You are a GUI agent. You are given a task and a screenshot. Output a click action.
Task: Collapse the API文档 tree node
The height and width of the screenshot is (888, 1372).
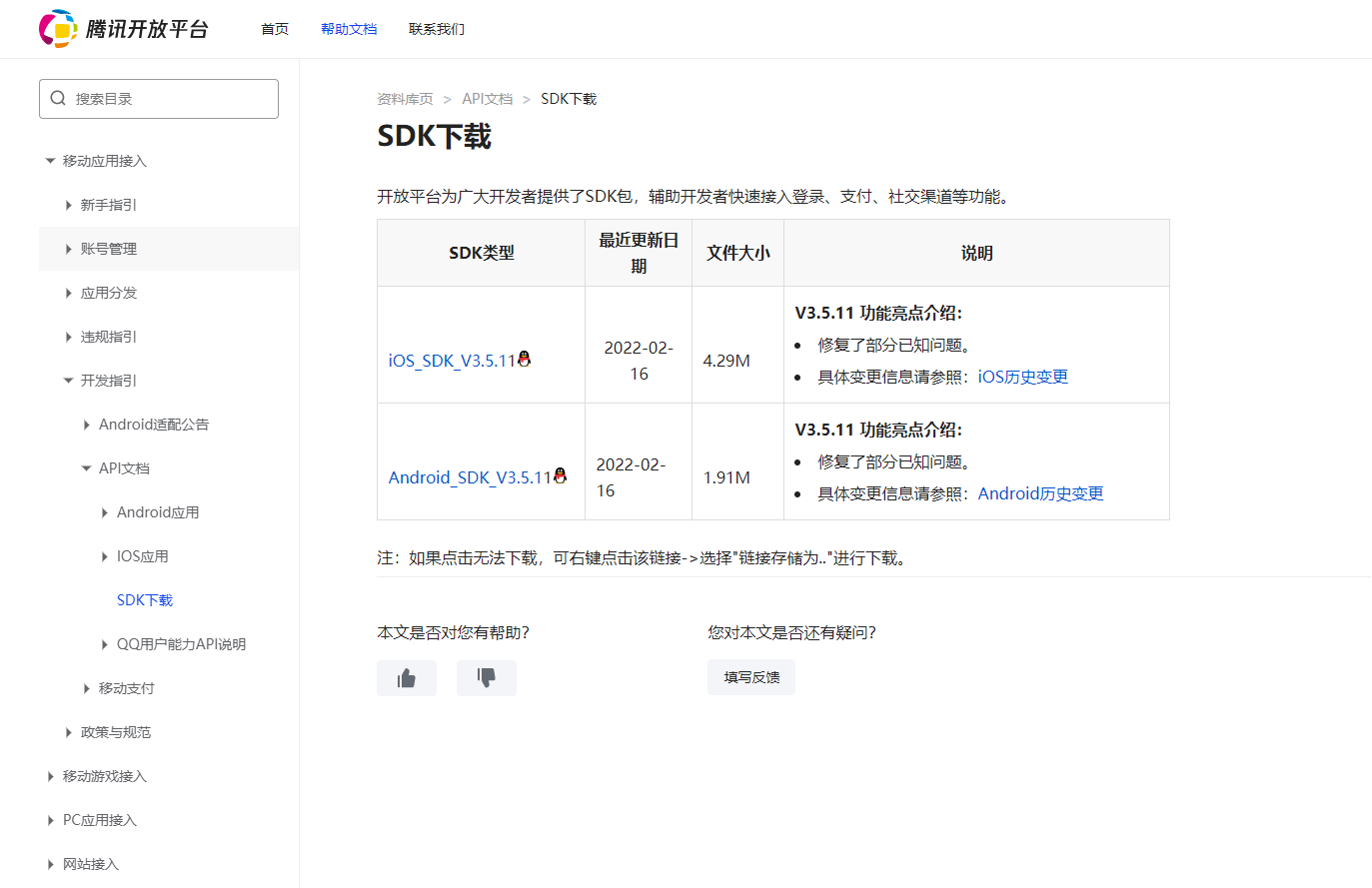[x=85, y=467]
